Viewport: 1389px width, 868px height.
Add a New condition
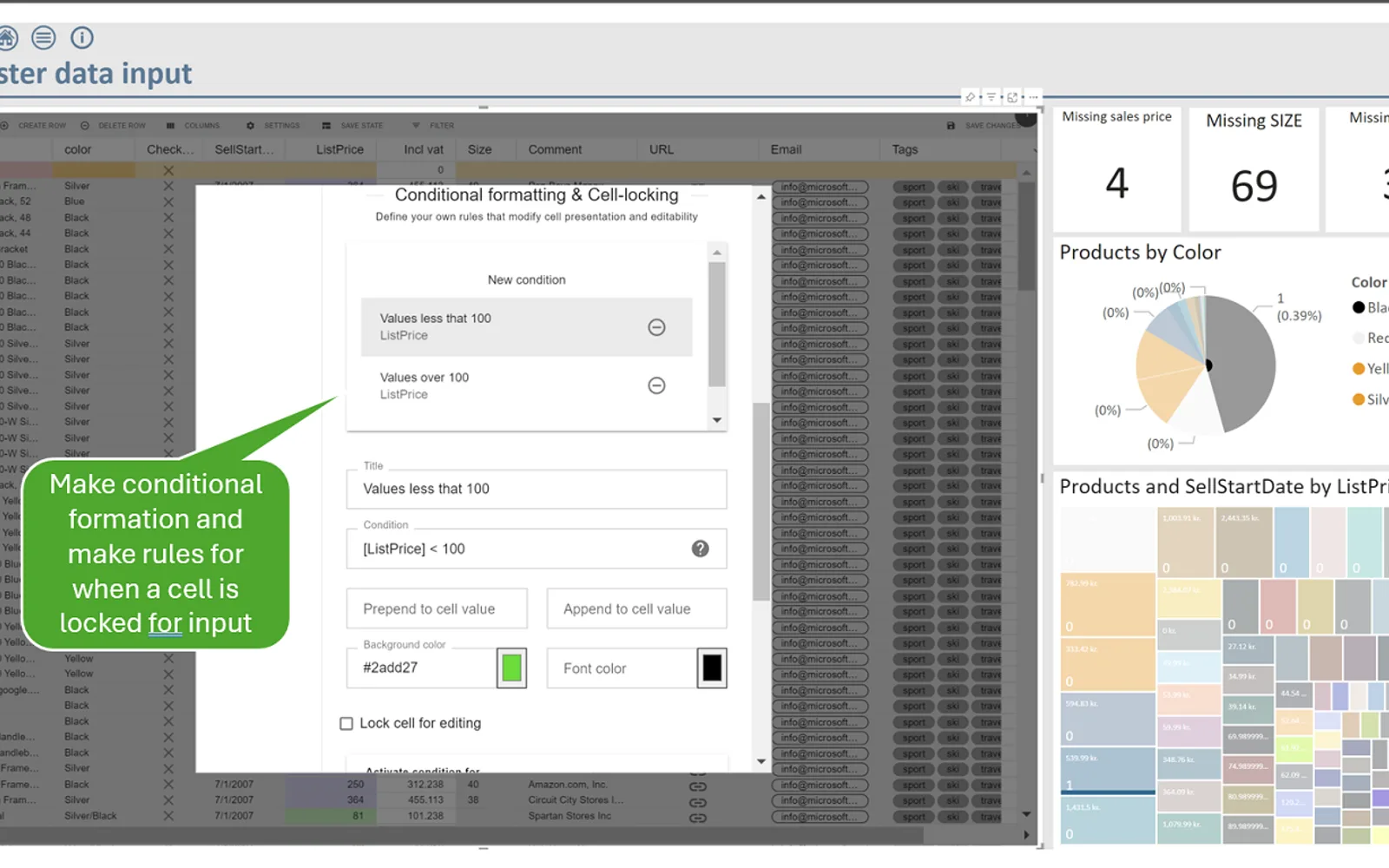526,279
